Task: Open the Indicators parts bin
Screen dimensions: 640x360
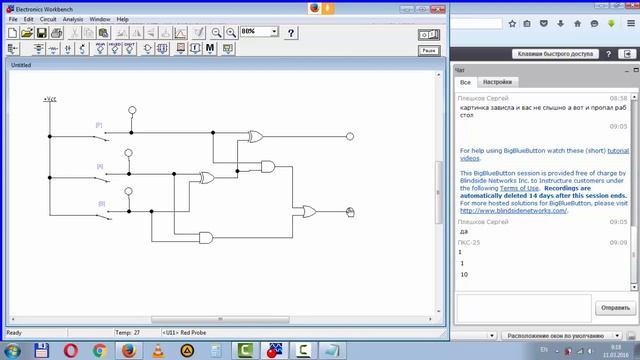Action: point(180,49)
